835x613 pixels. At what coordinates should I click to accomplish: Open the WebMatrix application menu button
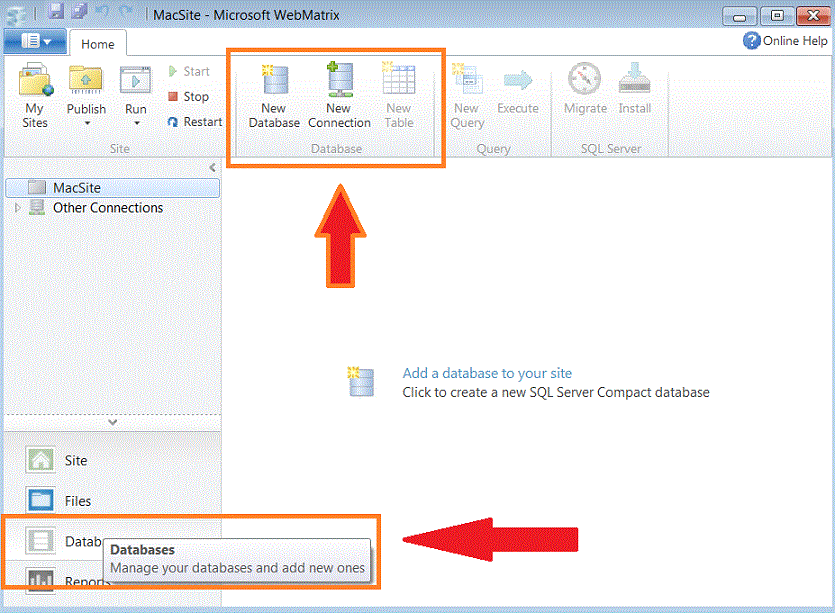click(x=35, y=42)
